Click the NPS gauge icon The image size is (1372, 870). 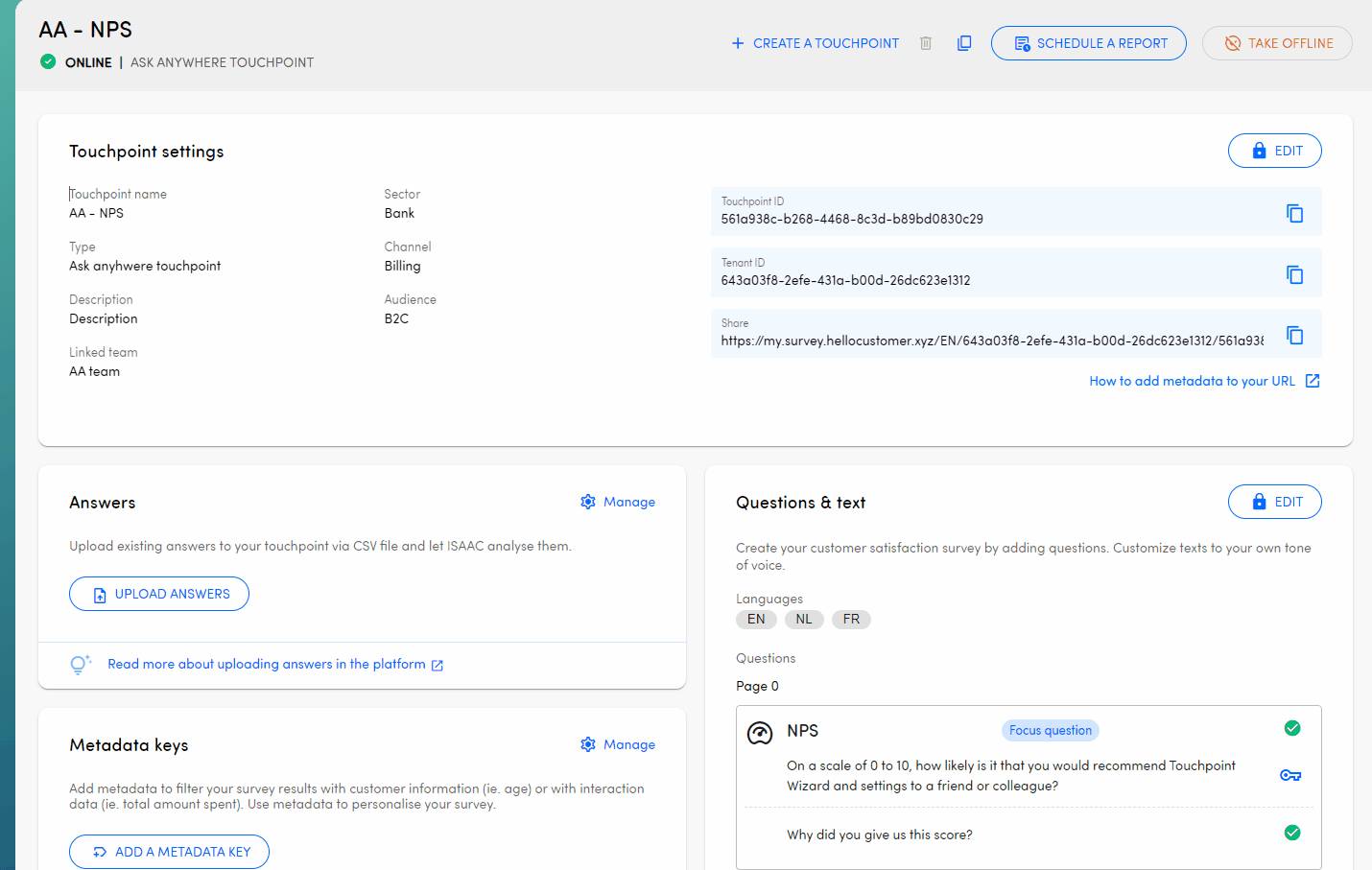coord(760,734)
